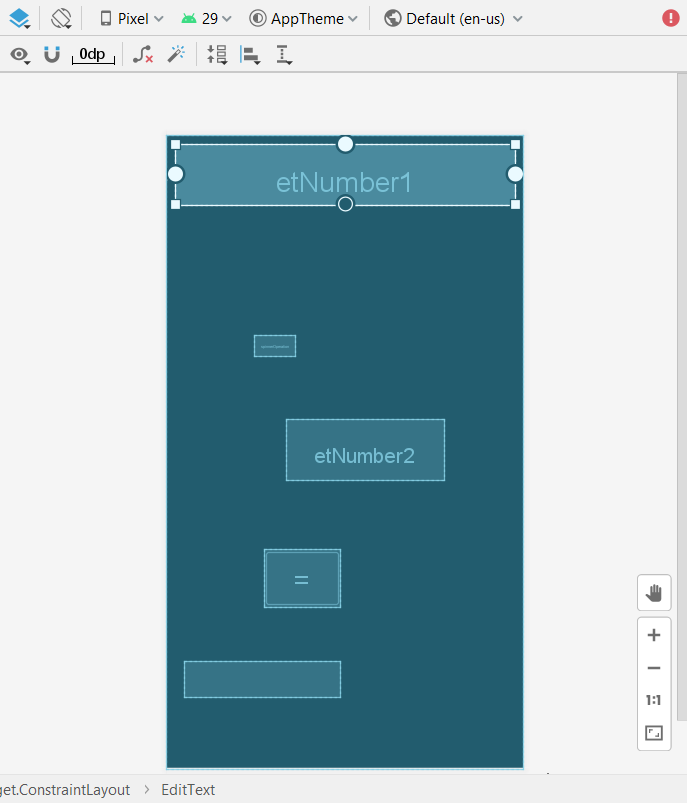Click the zoom in plus button
Screen dimensions: 687x803
click(x=654, y=635)
